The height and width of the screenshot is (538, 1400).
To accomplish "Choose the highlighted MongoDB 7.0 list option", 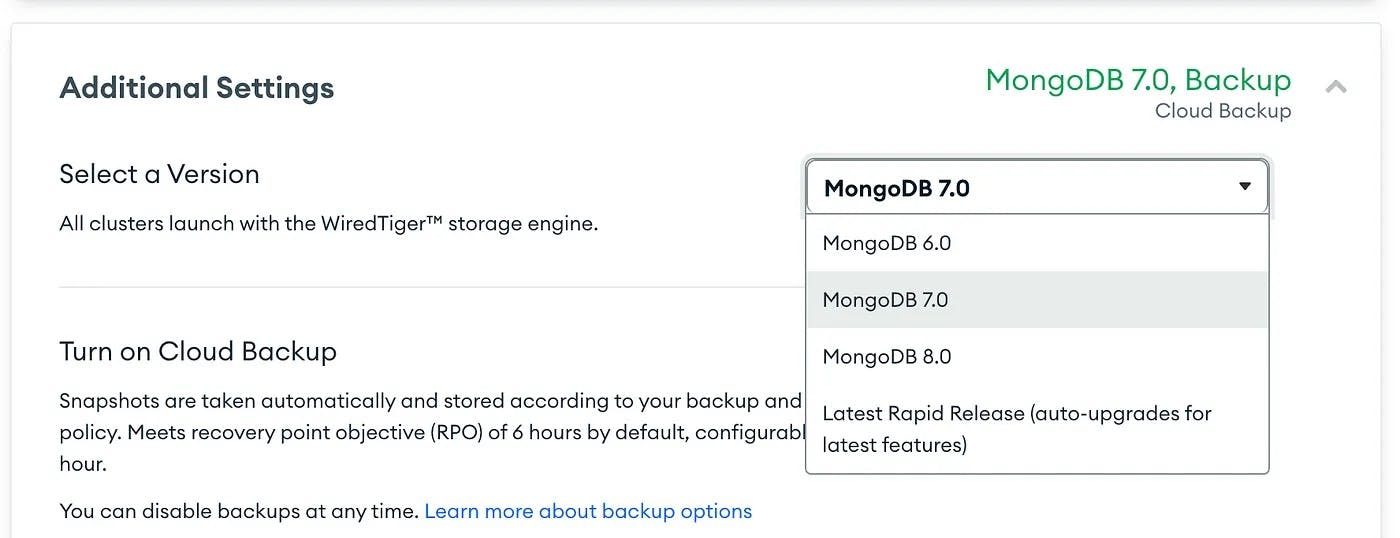I will click(885, 300).
